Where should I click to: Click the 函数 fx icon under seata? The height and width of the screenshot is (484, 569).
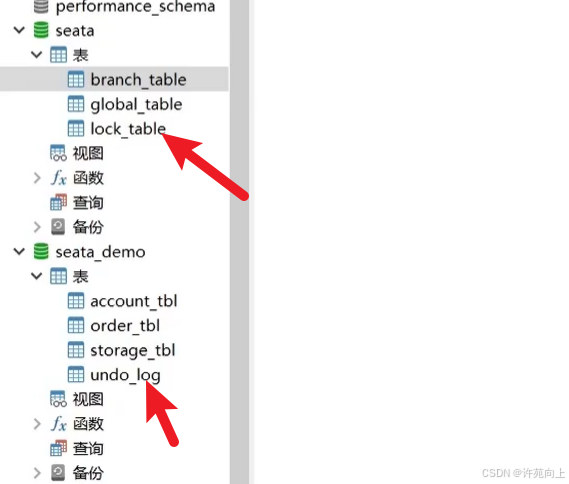(58, 178)
